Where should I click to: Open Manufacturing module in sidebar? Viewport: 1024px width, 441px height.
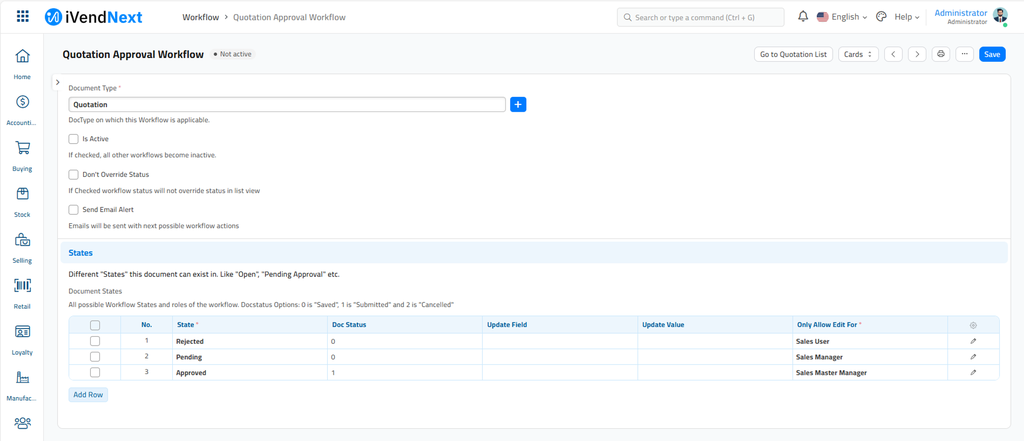coord(22,385)
